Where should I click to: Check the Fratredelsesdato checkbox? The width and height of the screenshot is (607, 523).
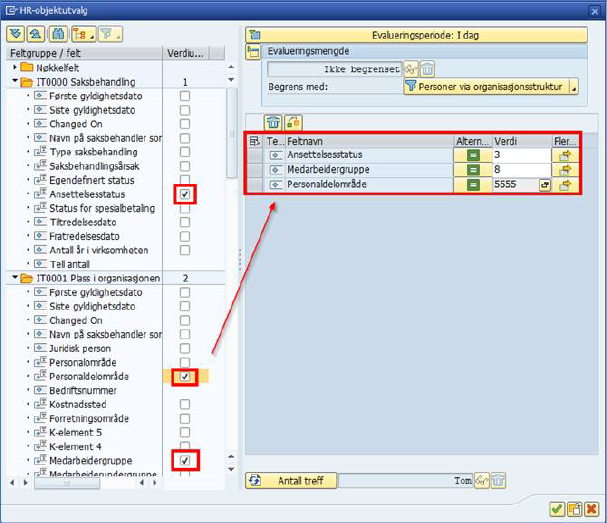(x=185, y=236)
